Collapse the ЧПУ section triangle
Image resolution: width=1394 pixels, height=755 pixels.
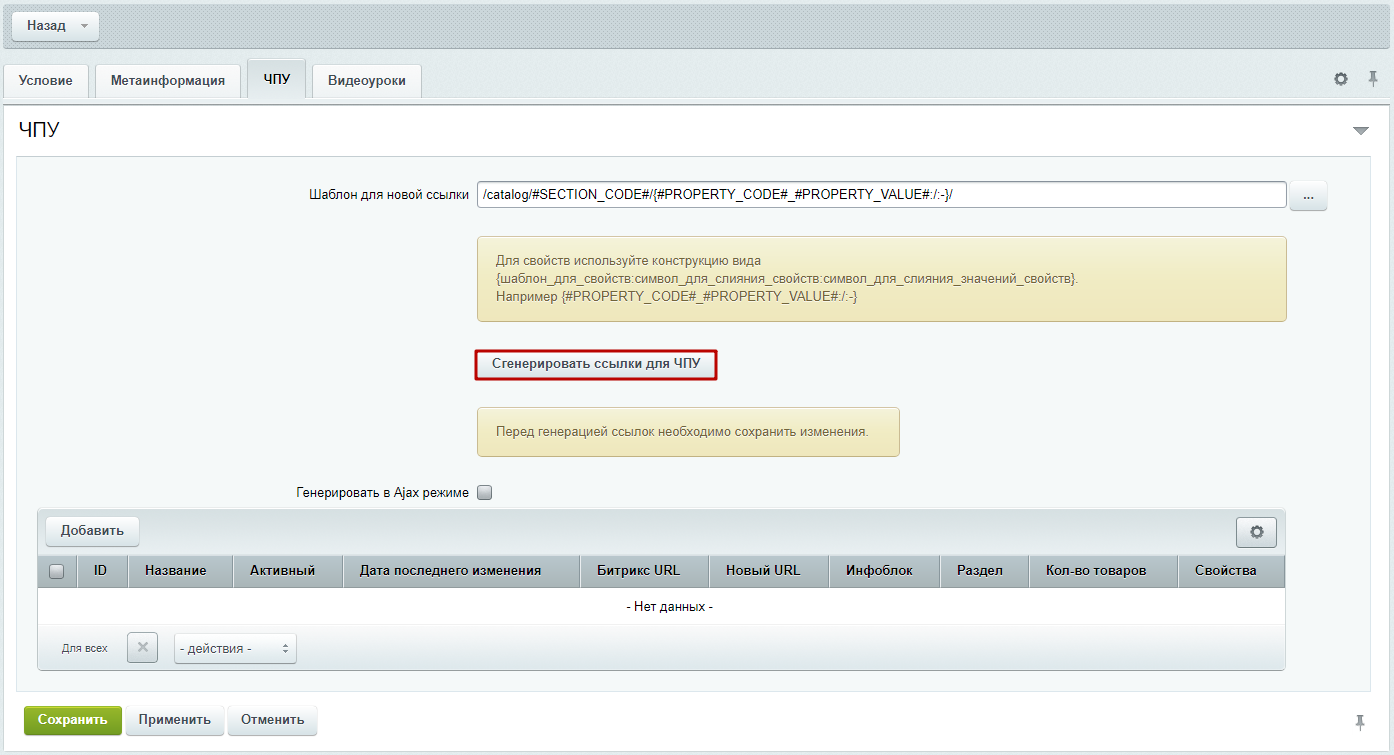click(x=1360, y=131)
